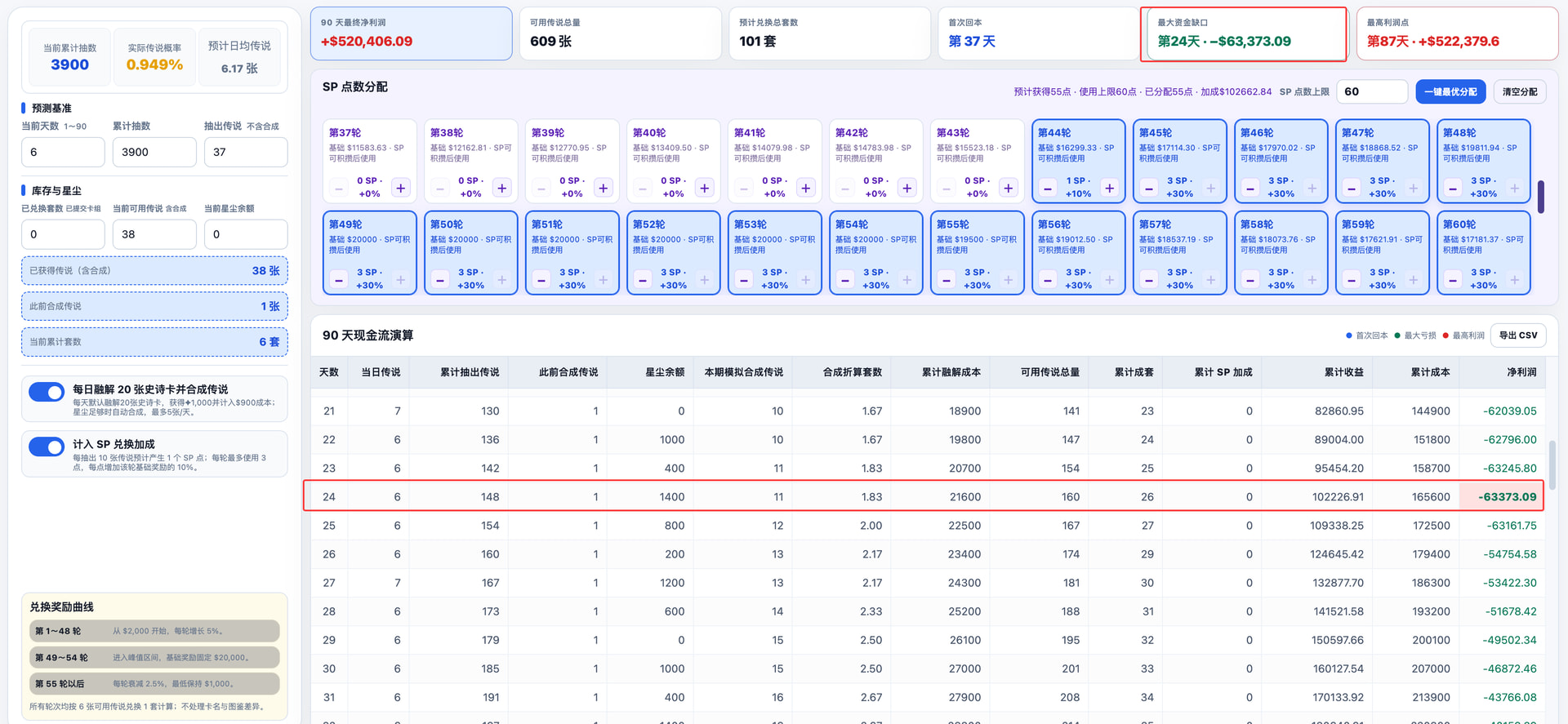Remove one SP from 第47轮 card
Screen dimensions: 1568x724
pyautogui.click(x=1352, y=188)
